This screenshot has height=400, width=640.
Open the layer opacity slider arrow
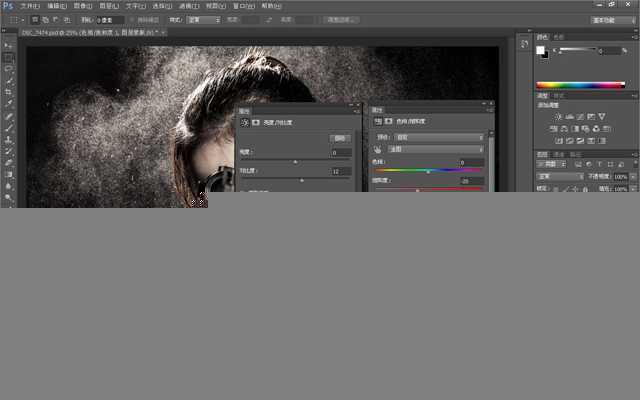click(633, 177)
